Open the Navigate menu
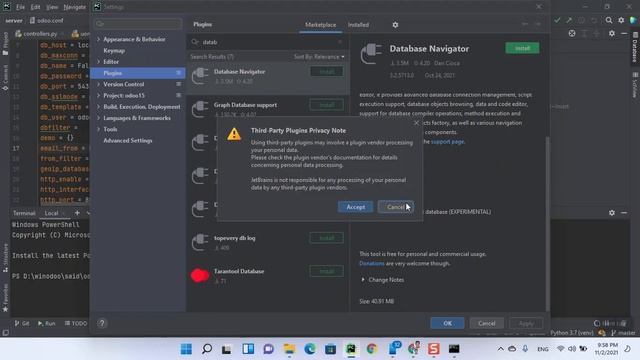Screen dimensions: 640x360 tap(75, 7)
